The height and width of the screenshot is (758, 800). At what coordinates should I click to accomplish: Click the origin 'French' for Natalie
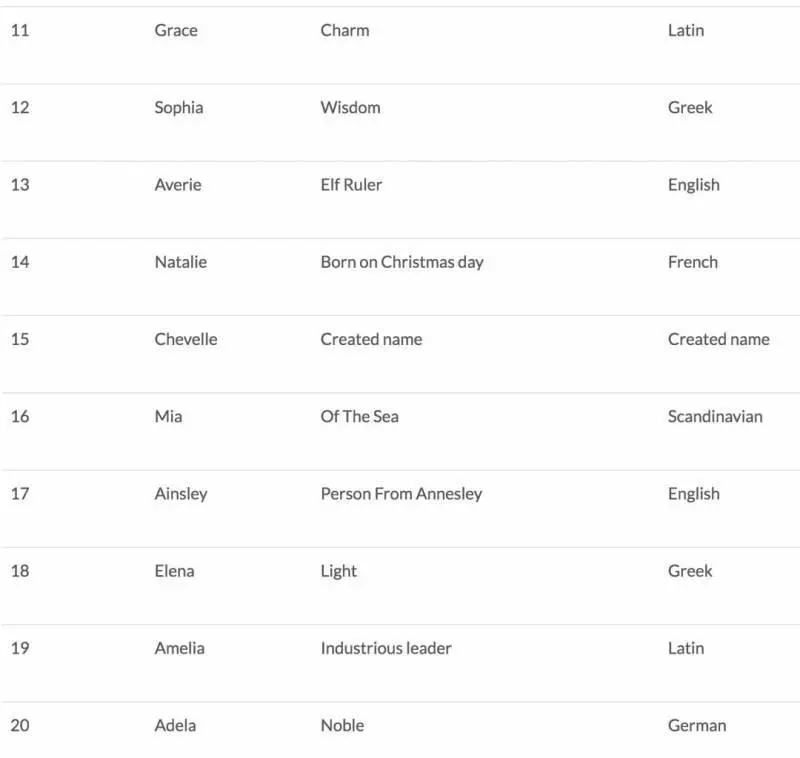[693, 262]
